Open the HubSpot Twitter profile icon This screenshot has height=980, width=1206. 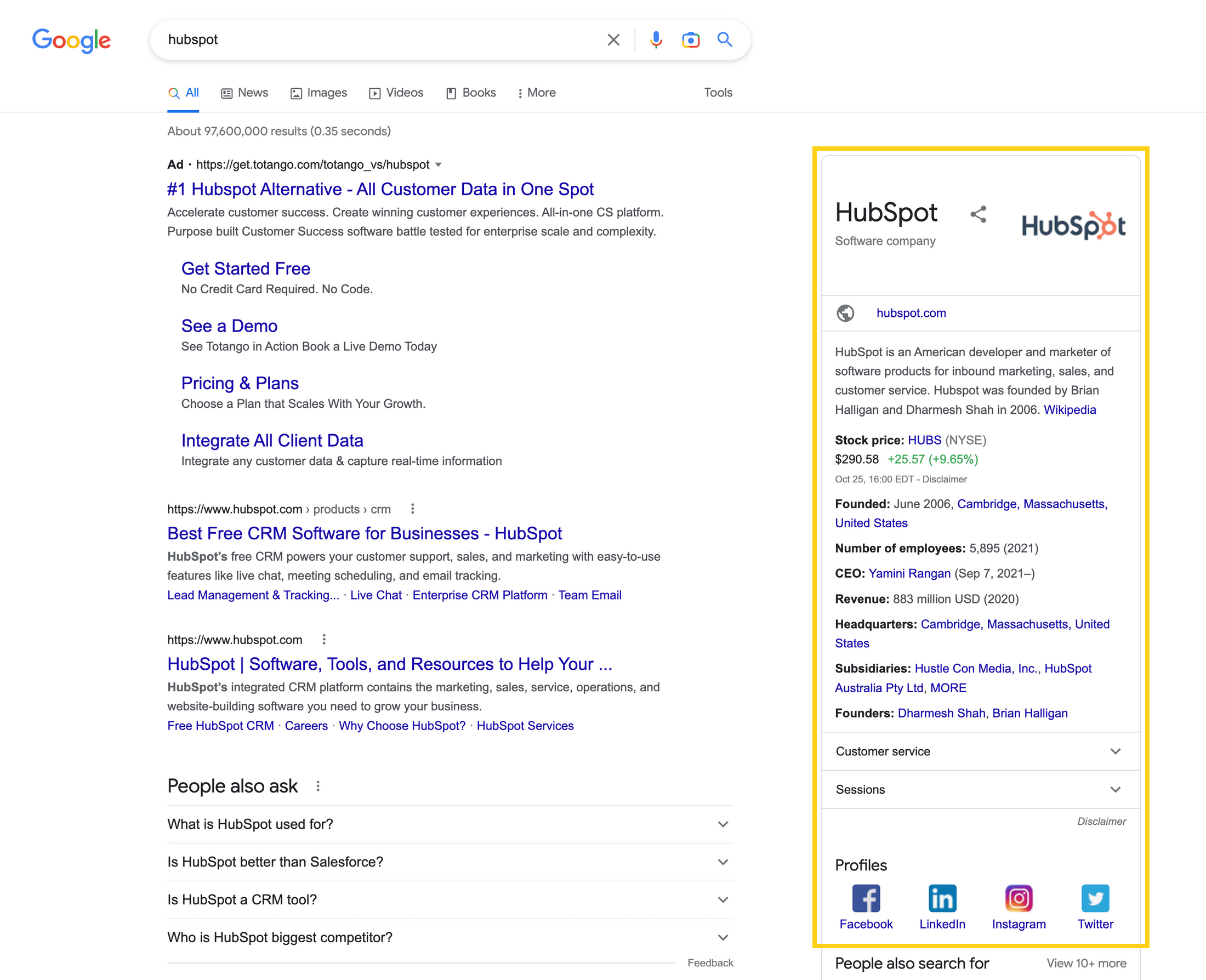pos(1095,898)
